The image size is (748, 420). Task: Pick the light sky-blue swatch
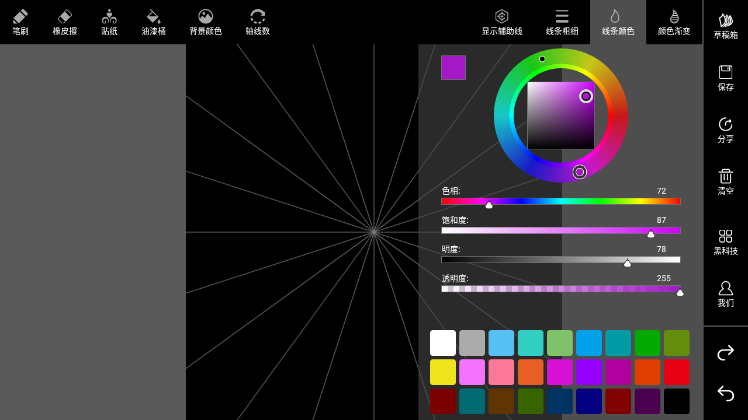pyautogui.click(x=501, y=343)
